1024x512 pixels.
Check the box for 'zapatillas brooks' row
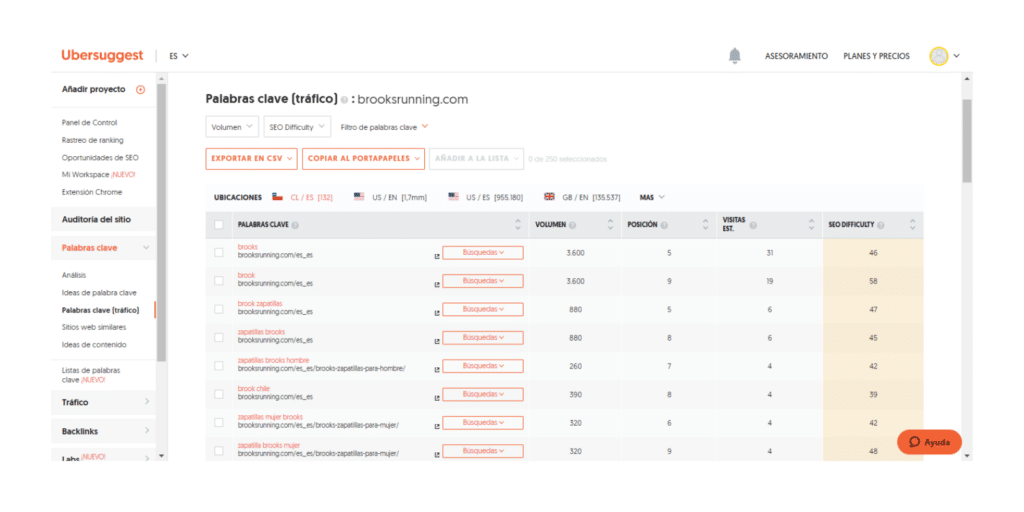[x=219, y=338]
